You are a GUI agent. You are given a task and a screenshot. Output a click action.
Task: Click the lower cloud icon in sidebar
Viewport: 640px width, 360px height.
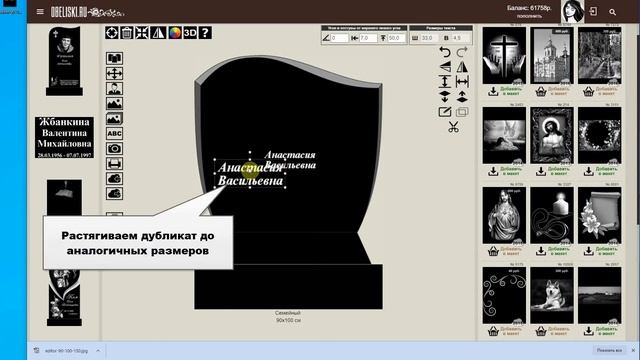(114, 193)
